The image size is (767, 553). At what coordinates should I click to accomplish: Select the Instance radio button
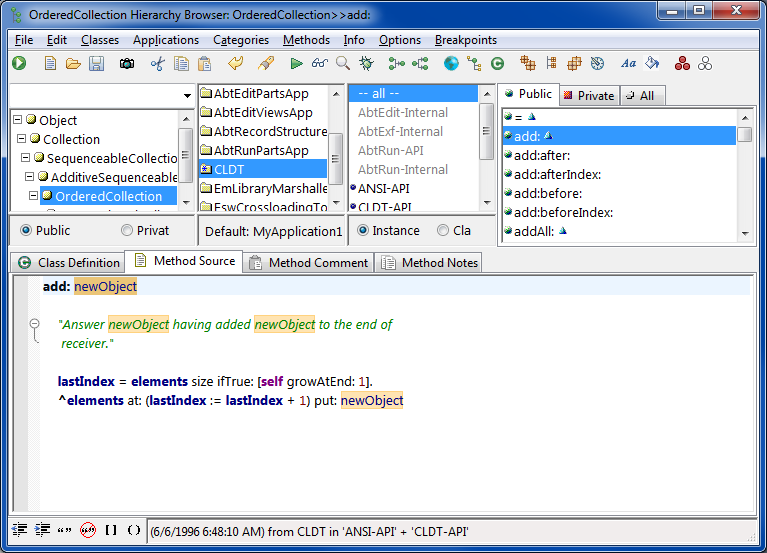(x=363, y=230)
